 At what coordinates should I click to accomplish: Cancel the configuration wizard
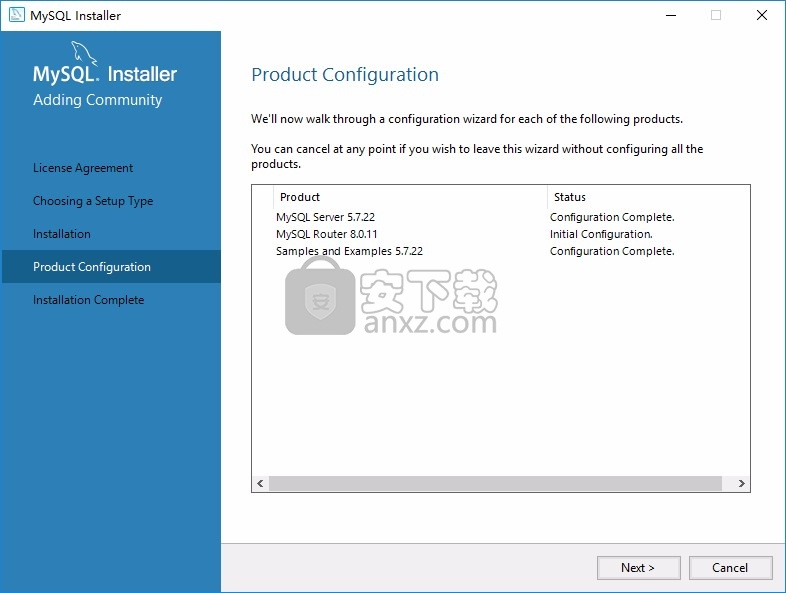point(730,567)
